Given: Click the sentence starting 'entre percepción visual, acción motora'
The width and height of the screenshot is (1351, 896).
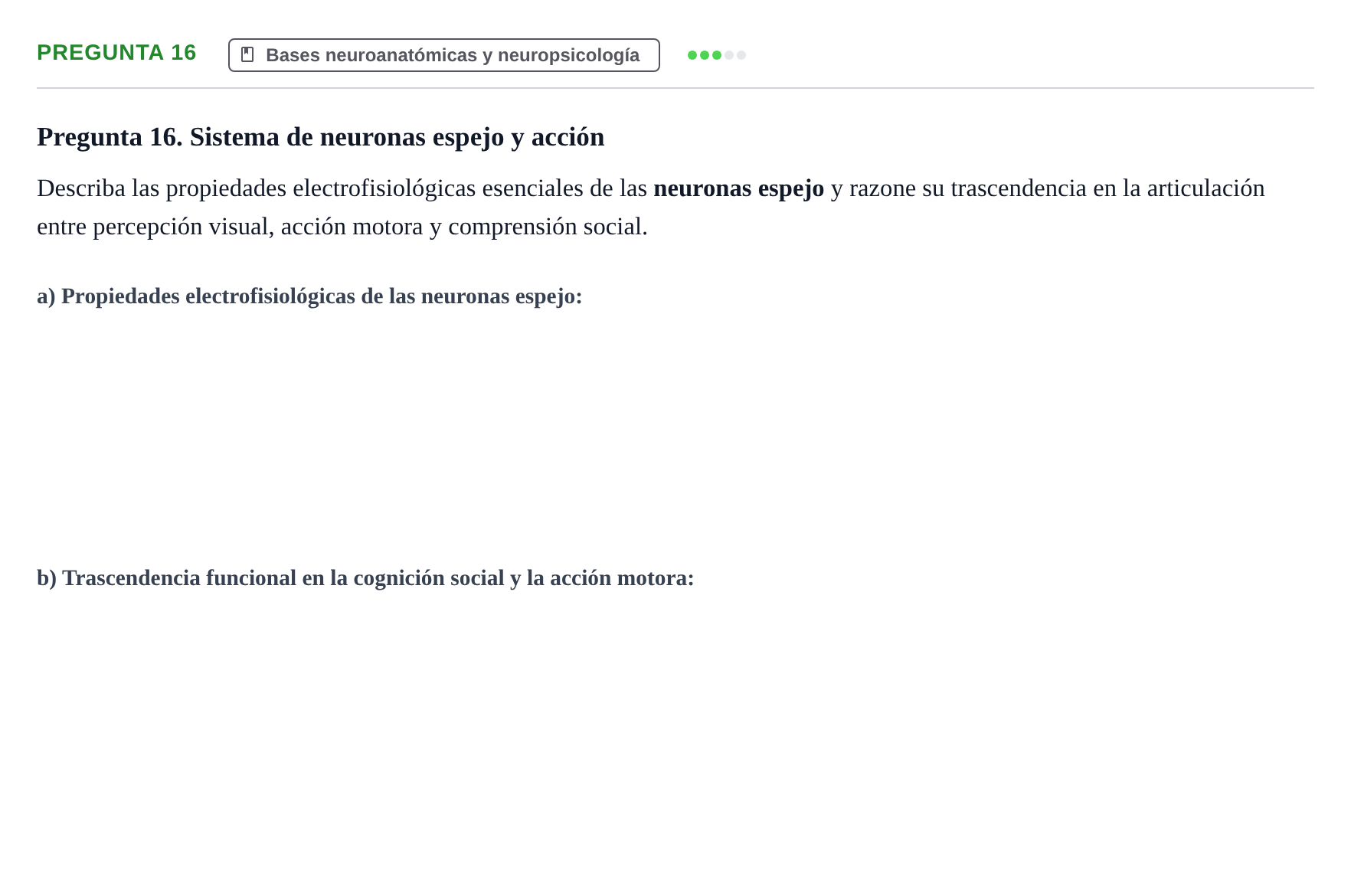Looking at the screenshot, I should (x=342, y=227).
